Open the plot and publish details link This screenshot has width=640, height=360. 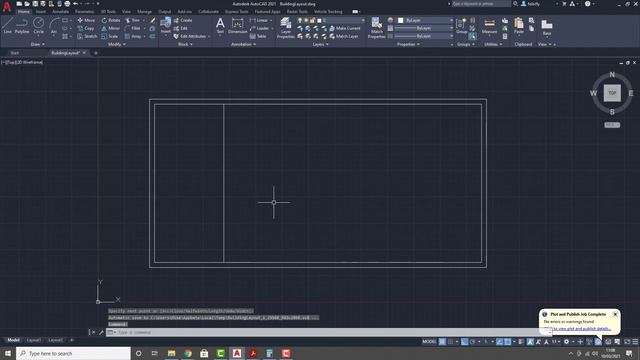582,329
